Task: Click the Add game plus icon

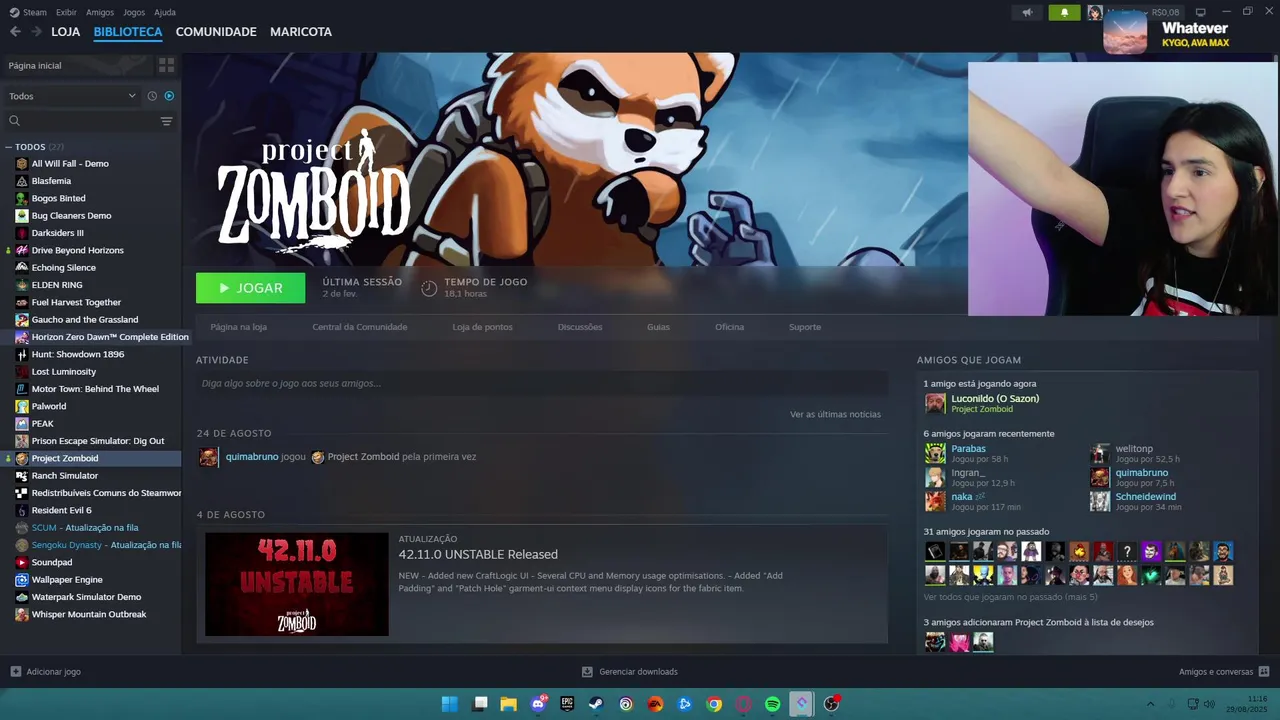Action: (x=15, y=672)
